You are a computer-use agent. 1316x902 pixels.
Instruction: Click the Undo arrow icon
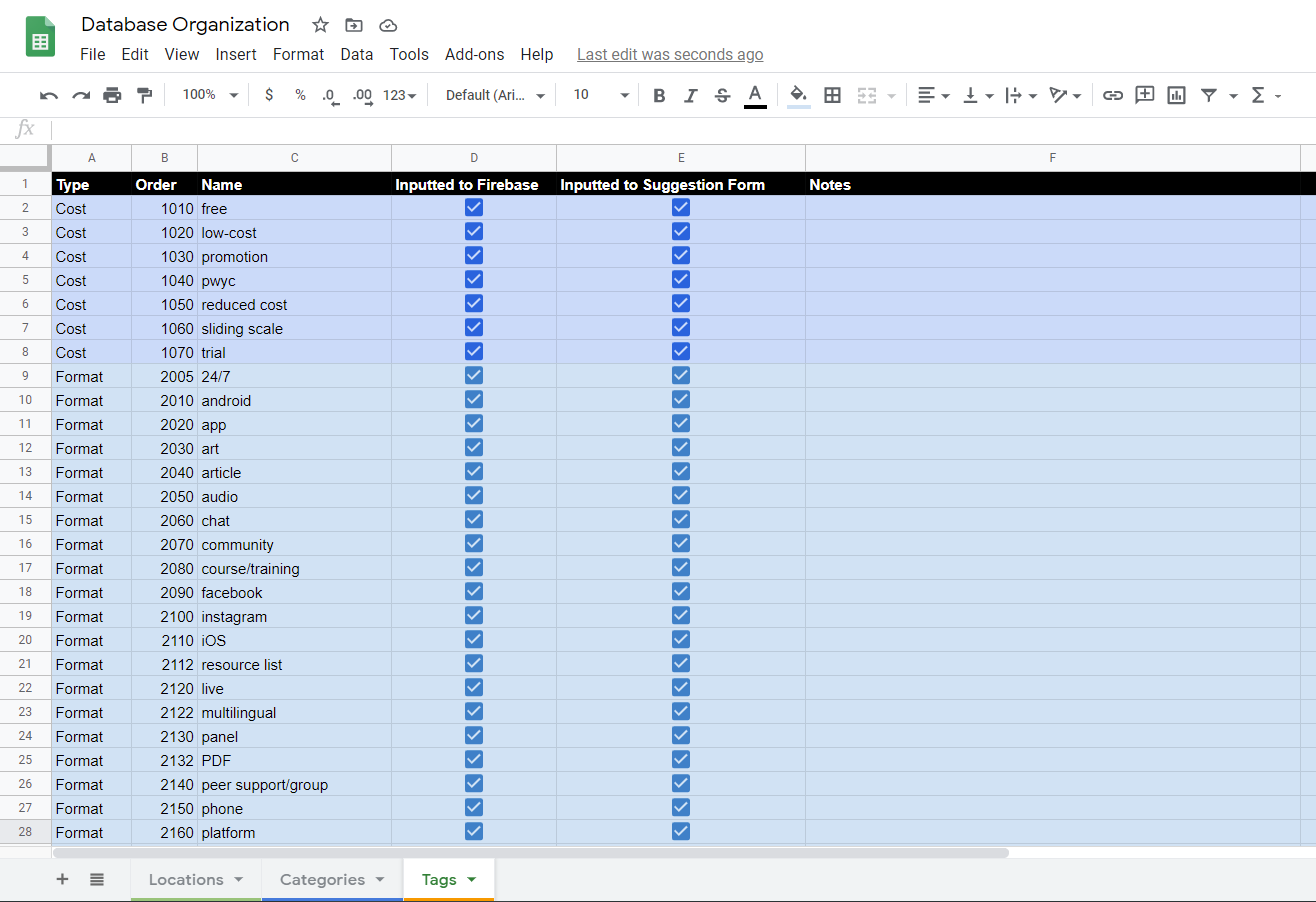pos(48,95)
